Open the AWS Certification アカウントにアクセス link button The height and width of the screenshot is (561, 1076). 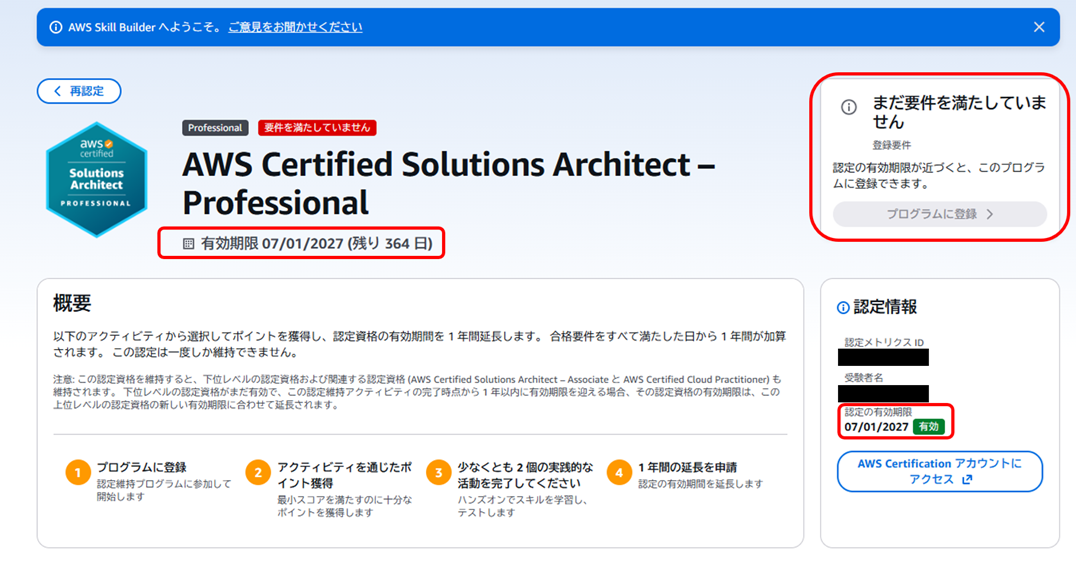click(x=939, y=471)
